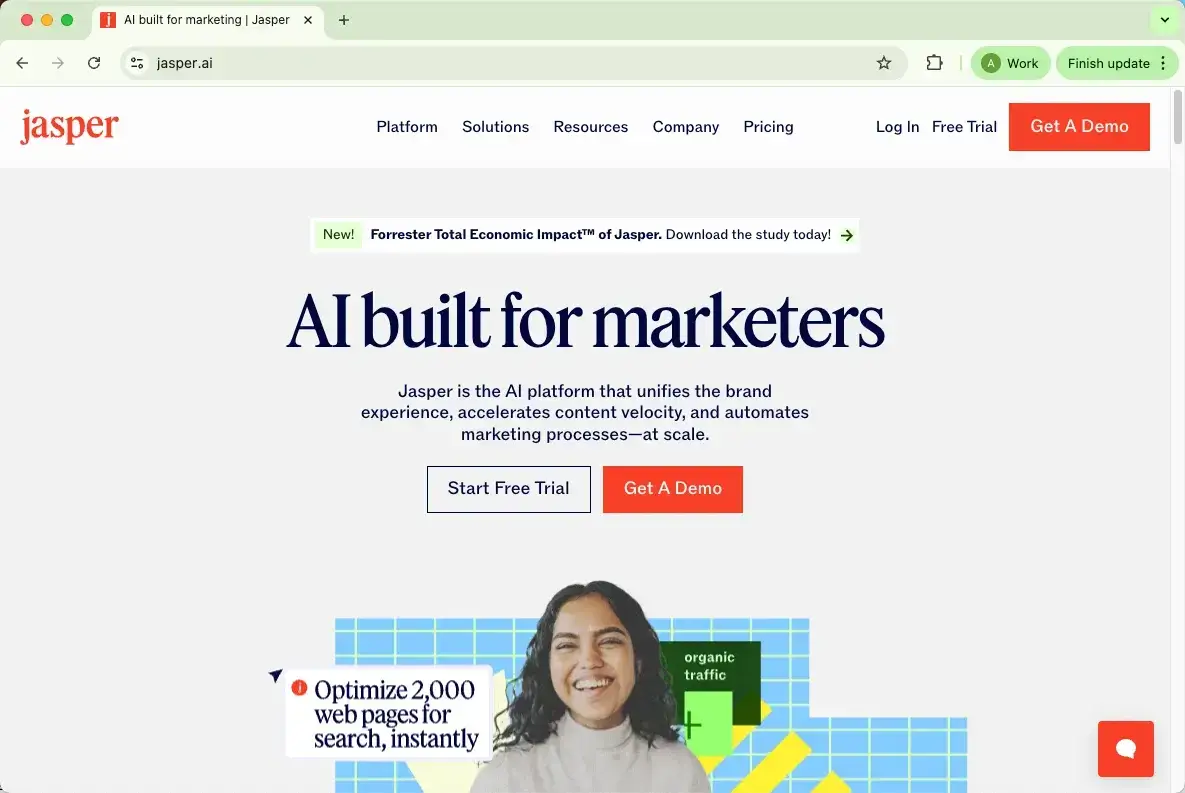The height and width of the screenshot is (793, 1185).
Task: Expand the Resources navigation menu
Action: (590, 127)
